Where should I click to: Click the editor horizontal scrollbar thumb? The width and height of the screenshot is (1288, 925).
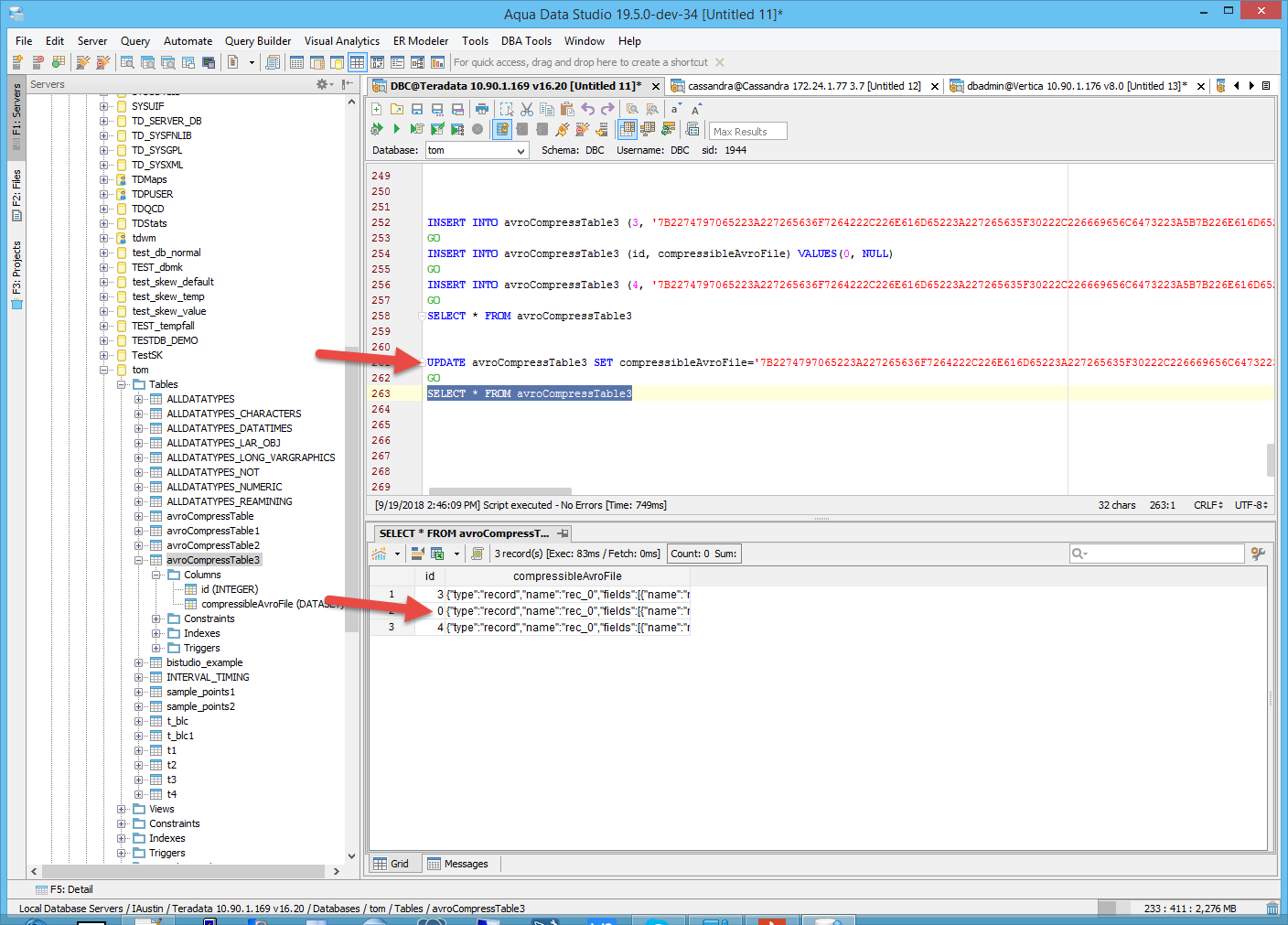tap(500, 491)
